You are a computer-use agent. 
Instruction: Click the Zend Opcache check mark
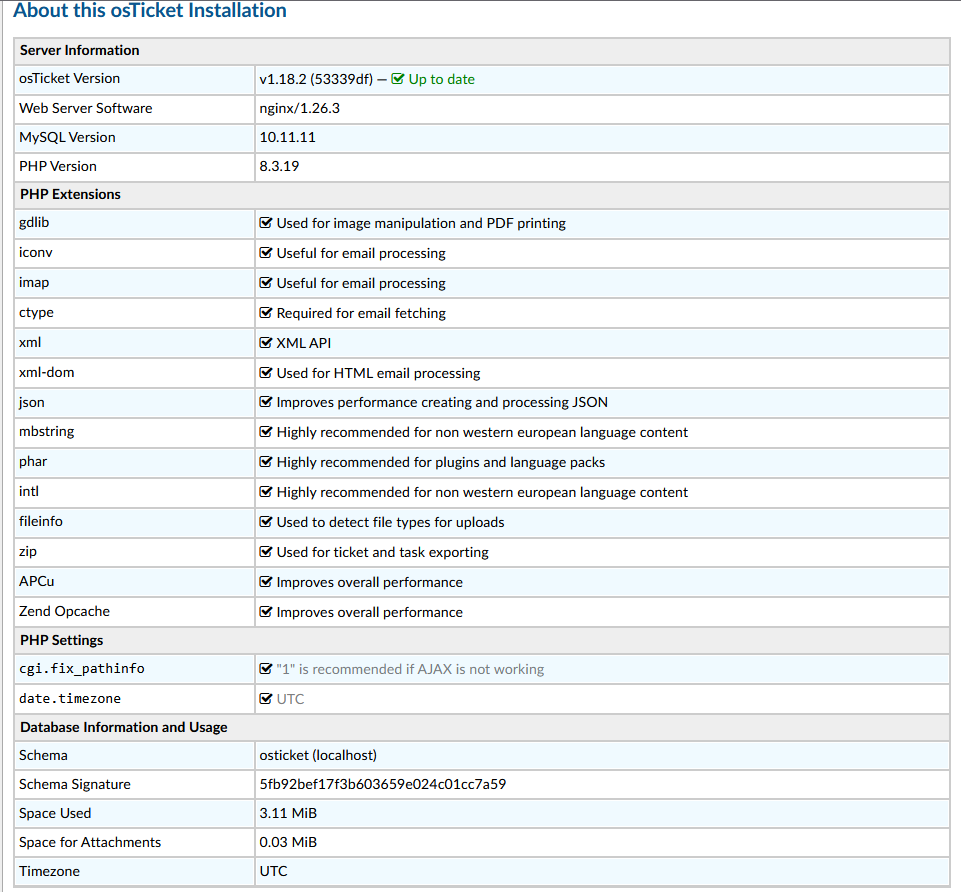point(266,611)
